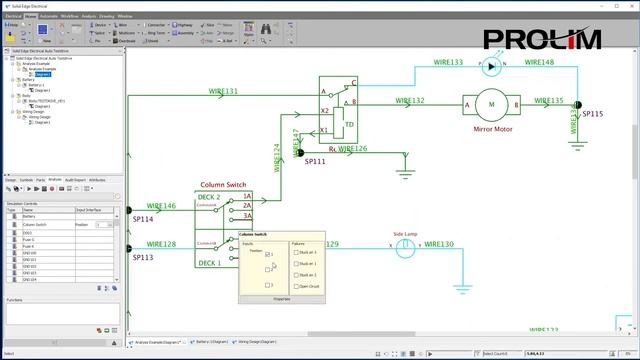This screenshot has height=360, width=640.
Task: Open Column Switch Position dropdown in table
Action: [x=109, y=225]
